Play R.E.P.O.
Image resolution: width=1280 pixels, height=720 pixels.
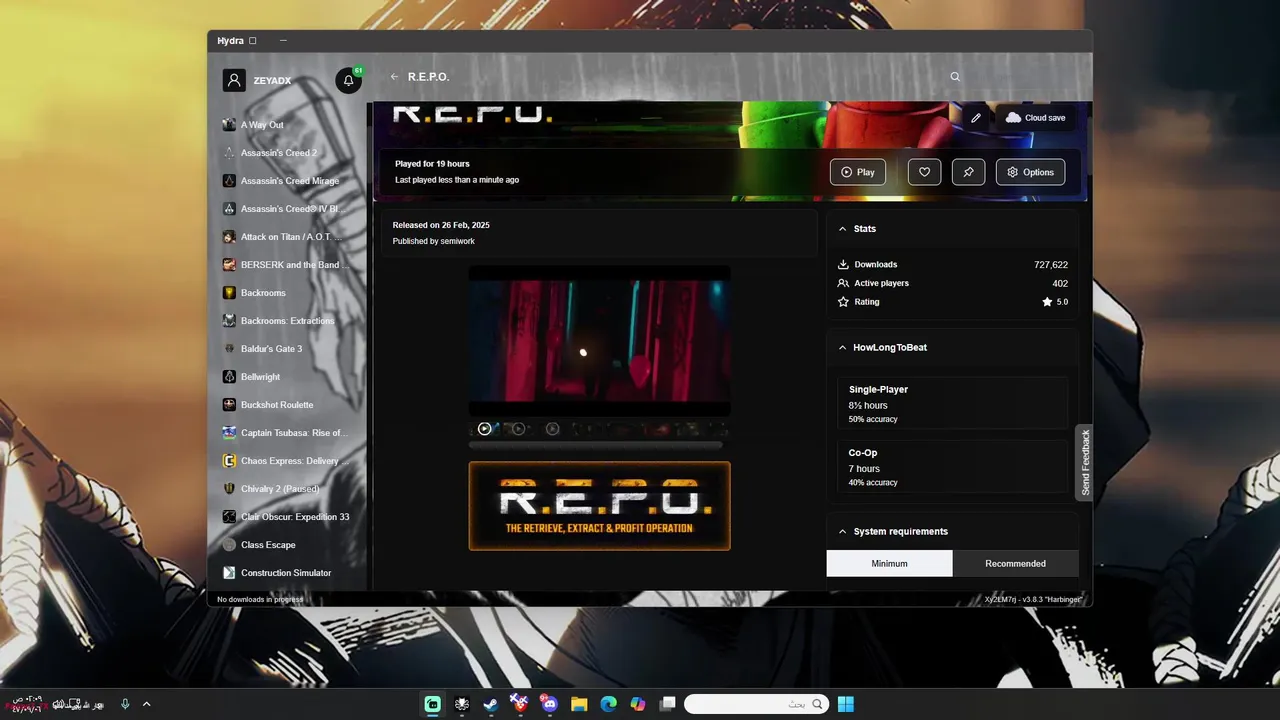click(858, 172)
